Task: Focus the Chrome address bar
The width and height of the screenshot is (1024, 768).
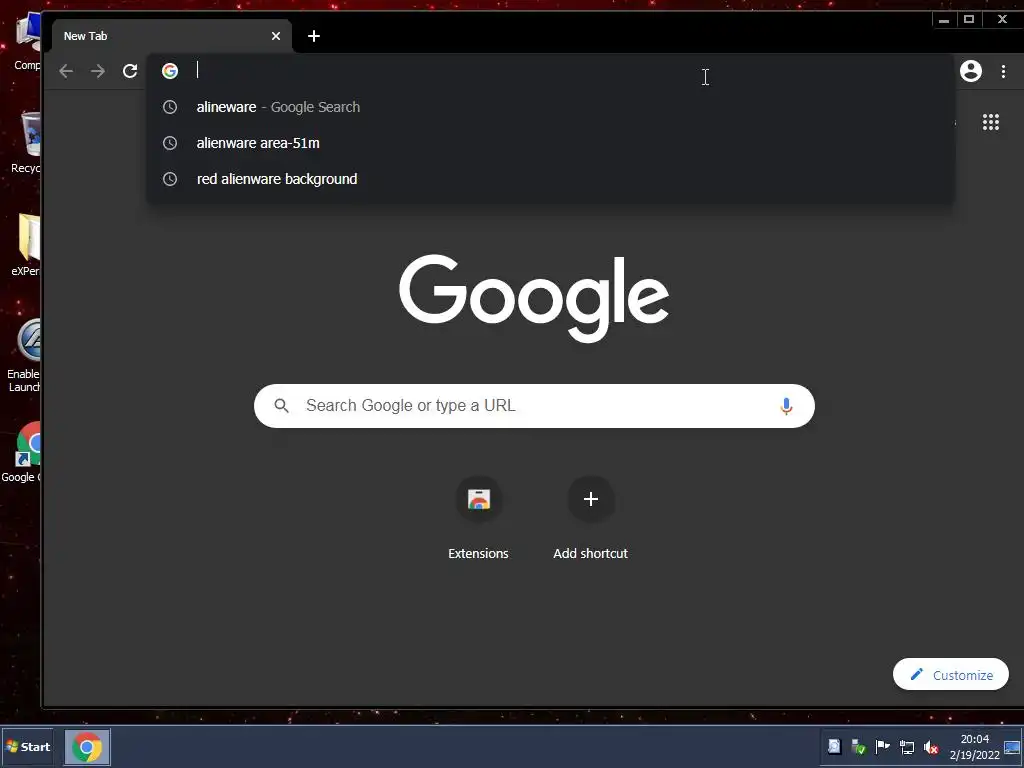Action: [551, 71]
